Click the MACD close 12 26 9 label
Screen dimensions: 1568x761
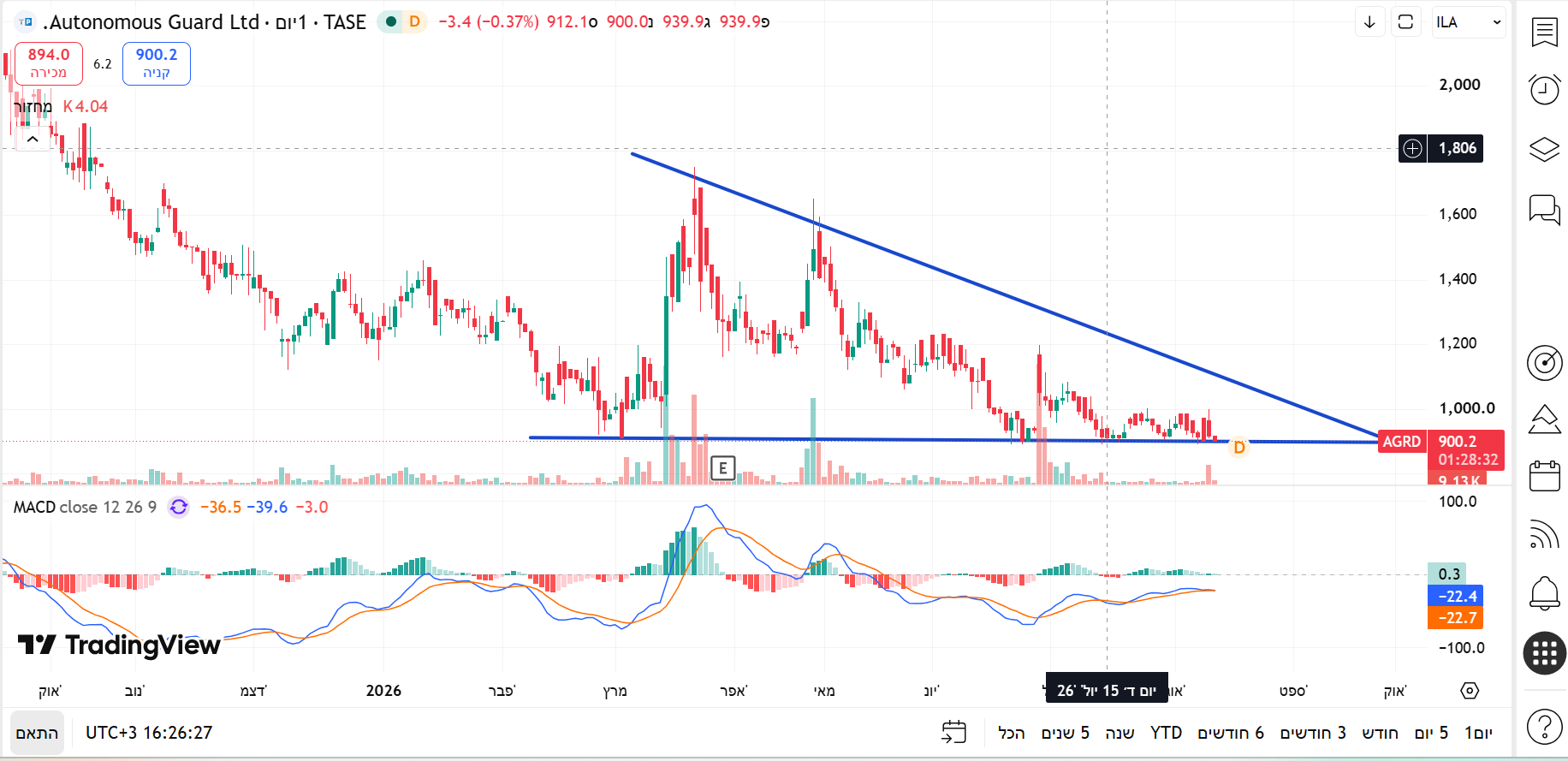pos(85,507)
